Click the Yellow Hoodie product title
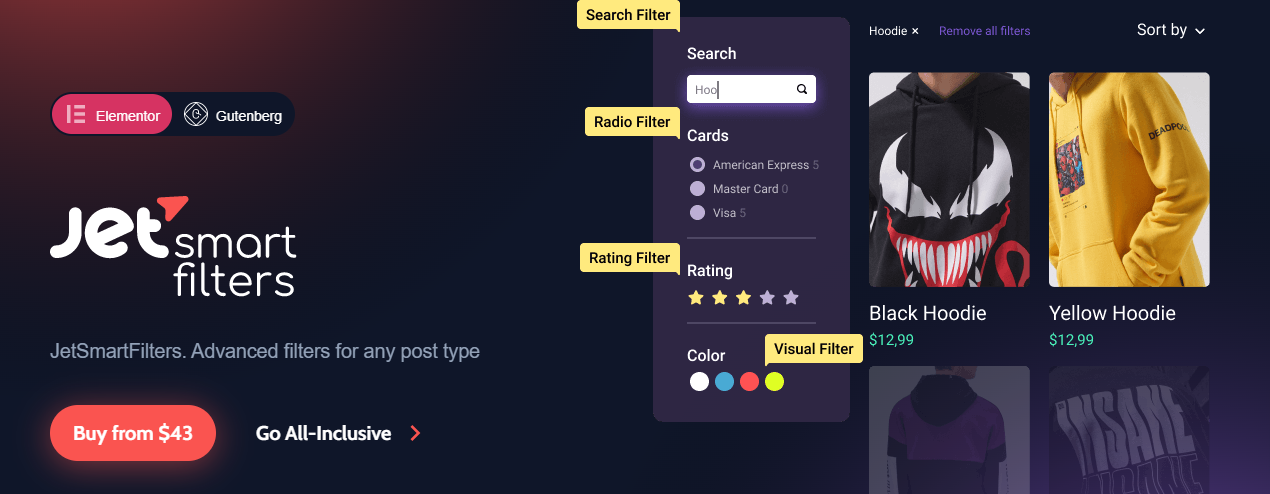The width and height of the screenshot is (1270, 494). pos(1112,313)
